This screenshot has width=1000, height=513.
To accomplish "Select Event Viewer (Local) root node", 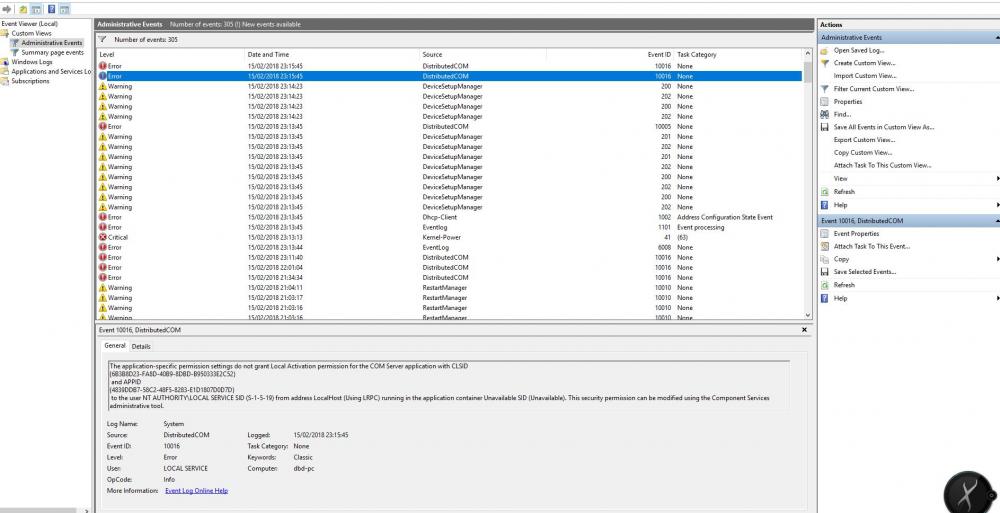I will coord(29,24).
